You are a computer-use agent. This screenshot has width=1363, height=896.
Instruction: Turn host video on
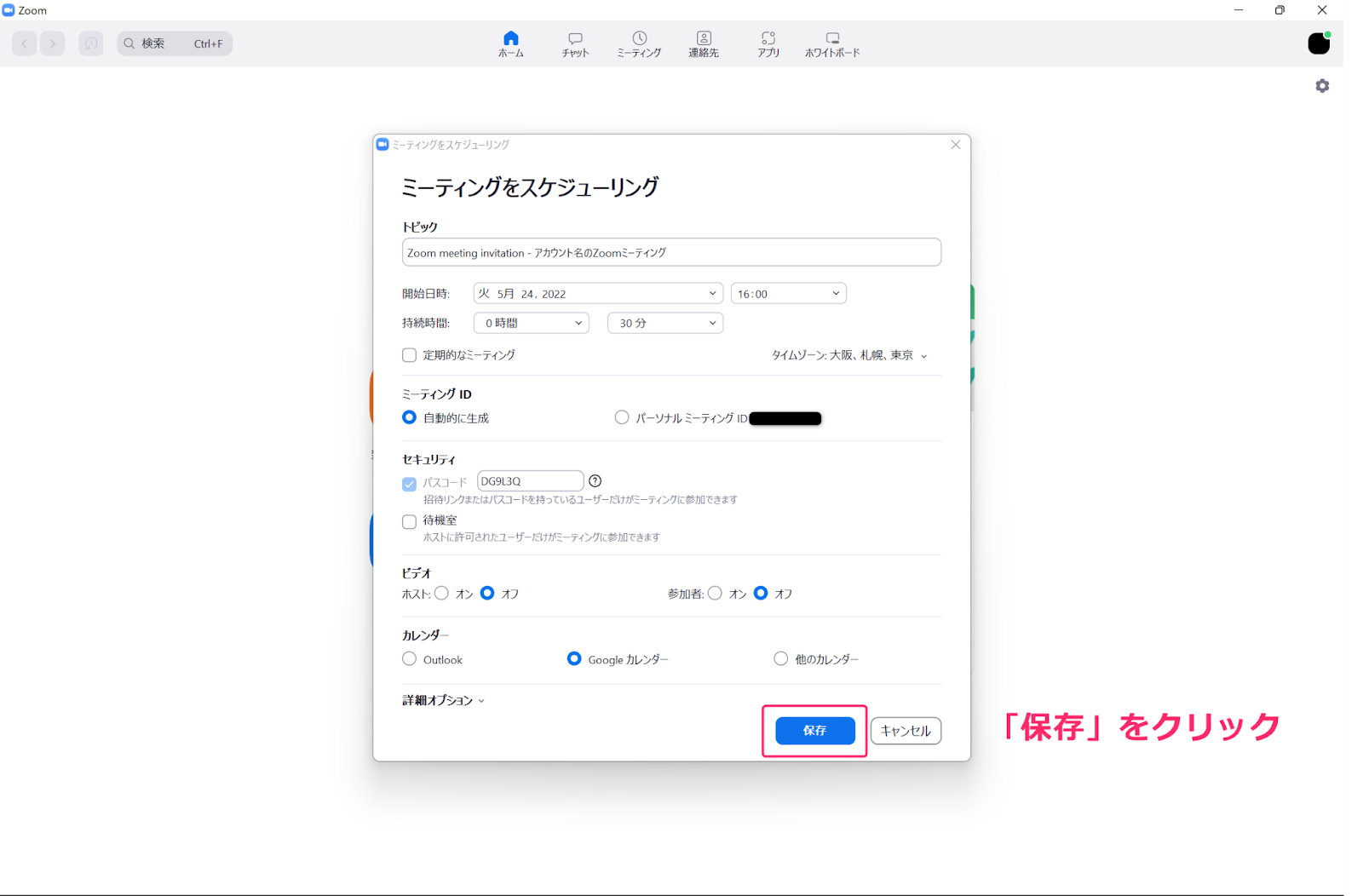tap(442, 594)
